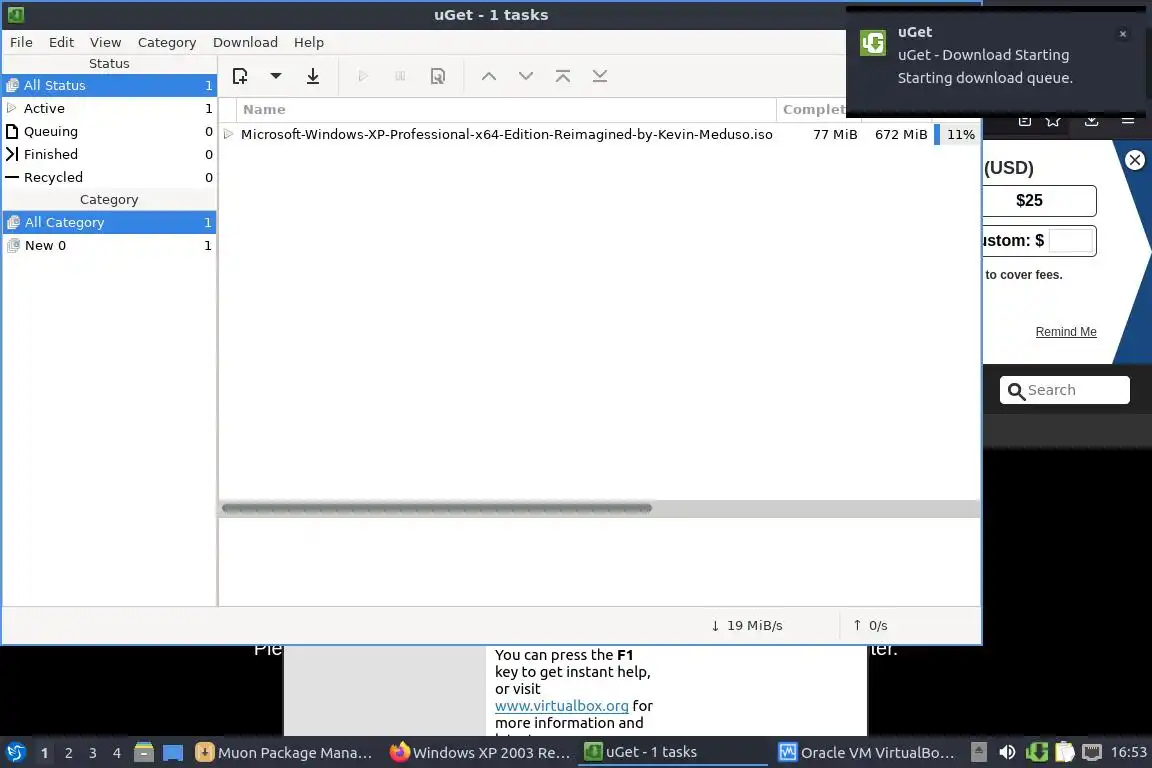Select All Status in the sidebar
The width and height of the screenshot is (1152, 768).
(x=109, y=85)
